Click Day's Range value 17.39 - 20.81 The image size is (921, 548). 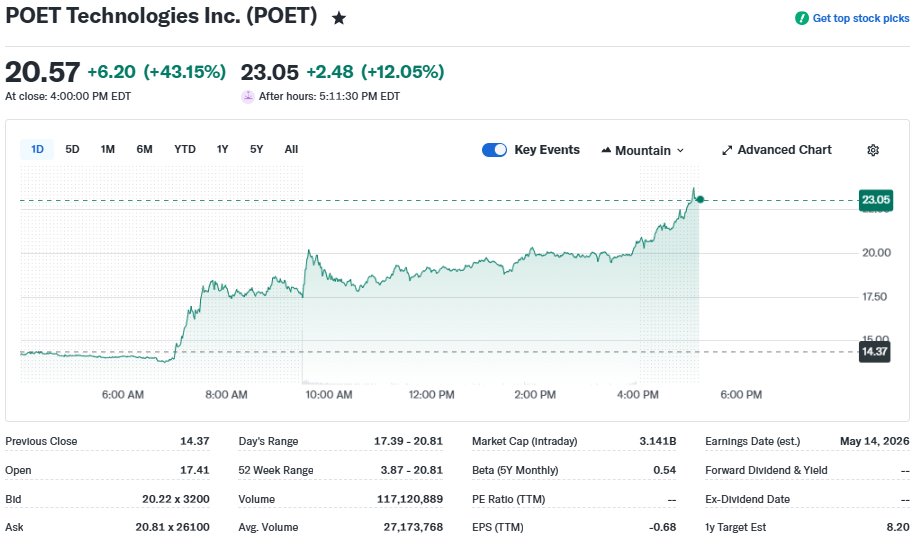click(408, 441)
